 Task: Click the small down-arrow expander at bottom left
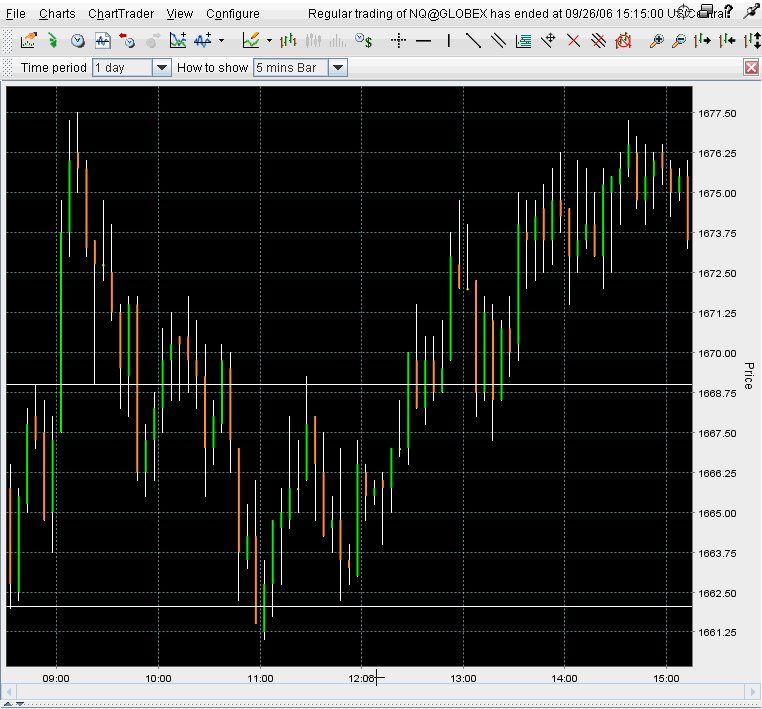coord(20,704)
